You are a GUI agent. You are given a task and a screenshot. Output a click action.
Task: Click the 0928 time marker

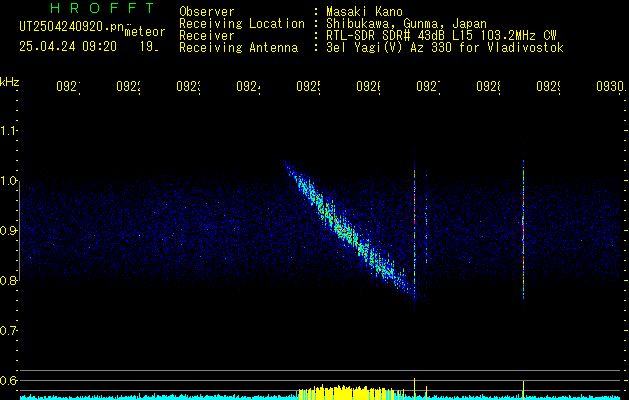488,87
